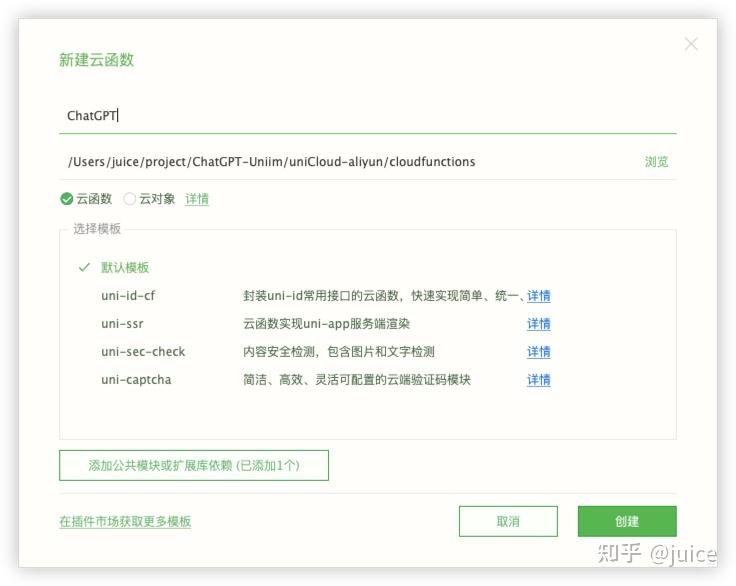Close the 新建云函数 dialog with the X icon

[690, 44]
